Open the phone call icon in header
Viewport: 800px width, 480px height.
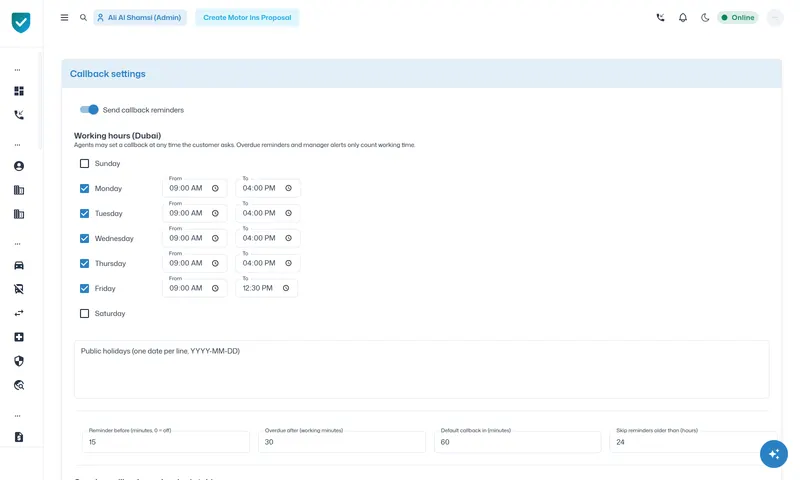(x=660, y=17)
